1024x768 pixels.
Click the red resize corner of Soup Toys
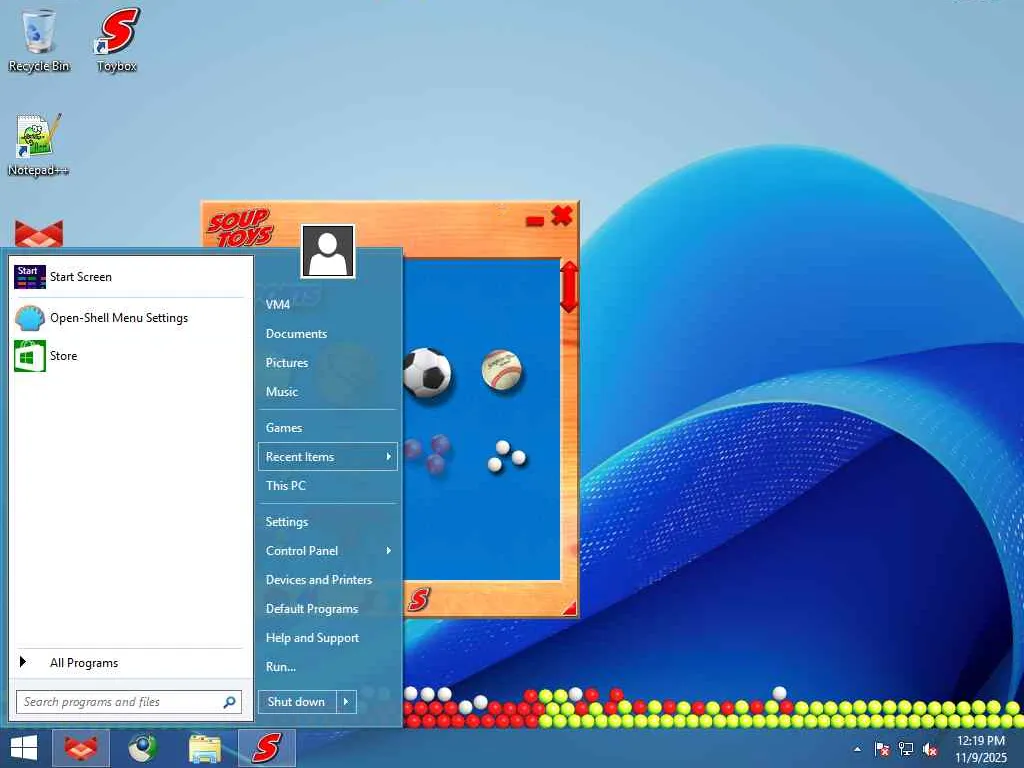[570, 609]
